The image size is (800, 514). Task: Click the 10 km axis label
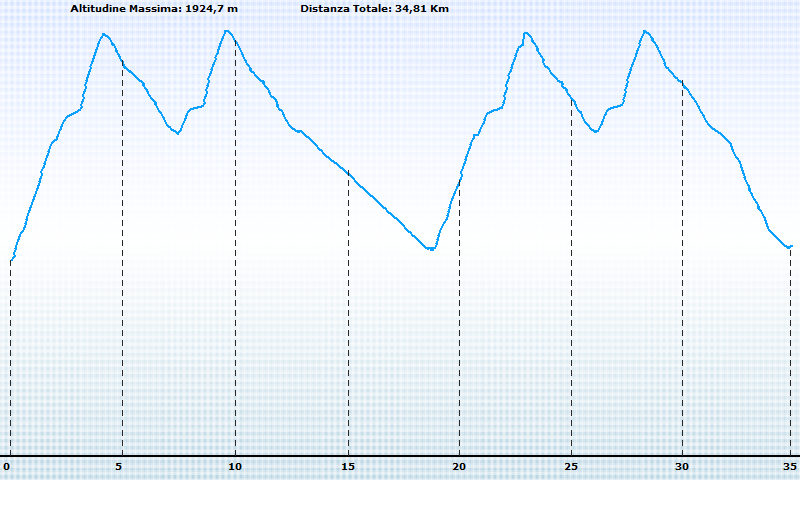coord(235,467)
